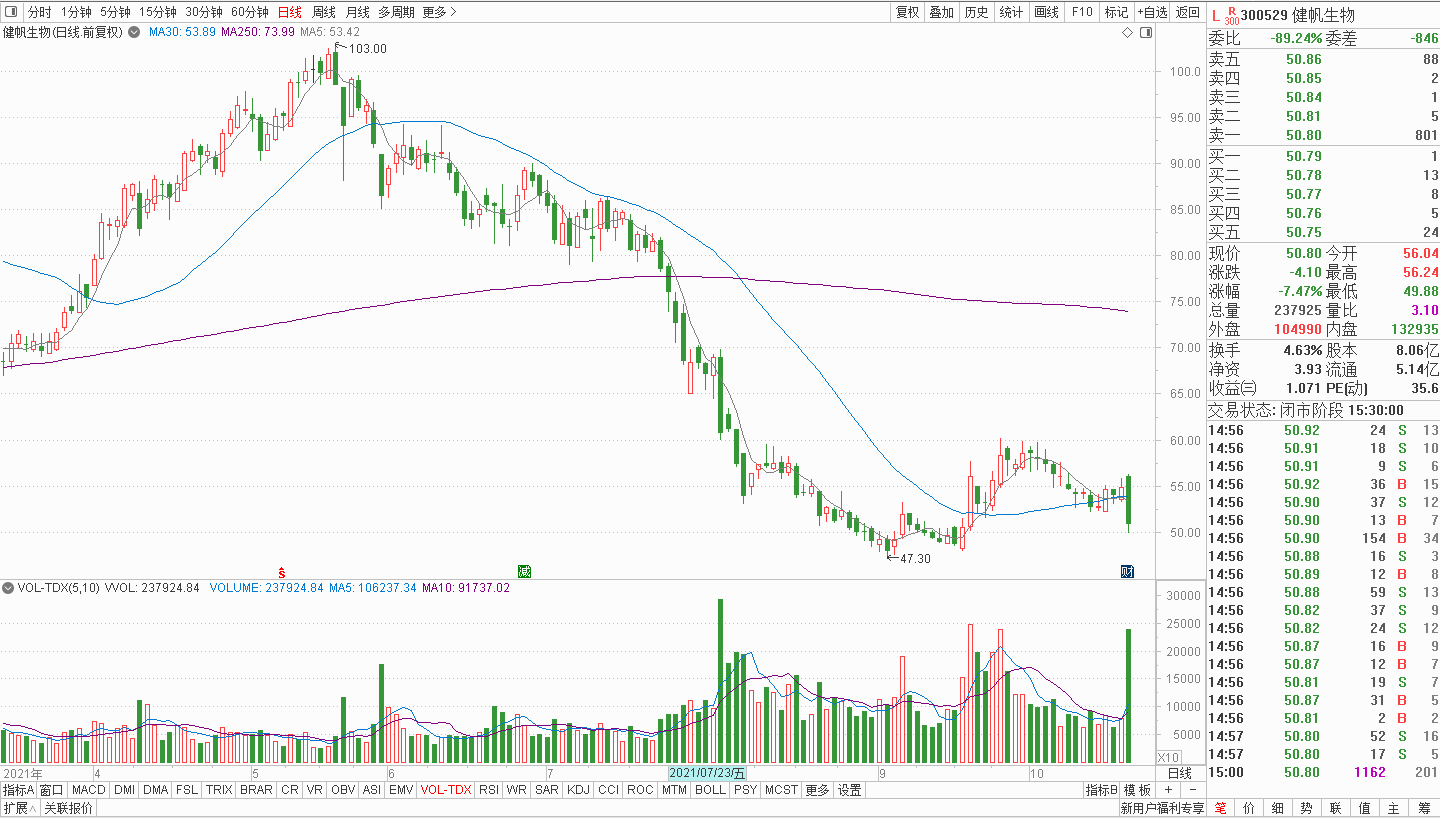Open the 复权 adjustment menu
This screenshot has height=819, width=1440.
coord(907,12)
